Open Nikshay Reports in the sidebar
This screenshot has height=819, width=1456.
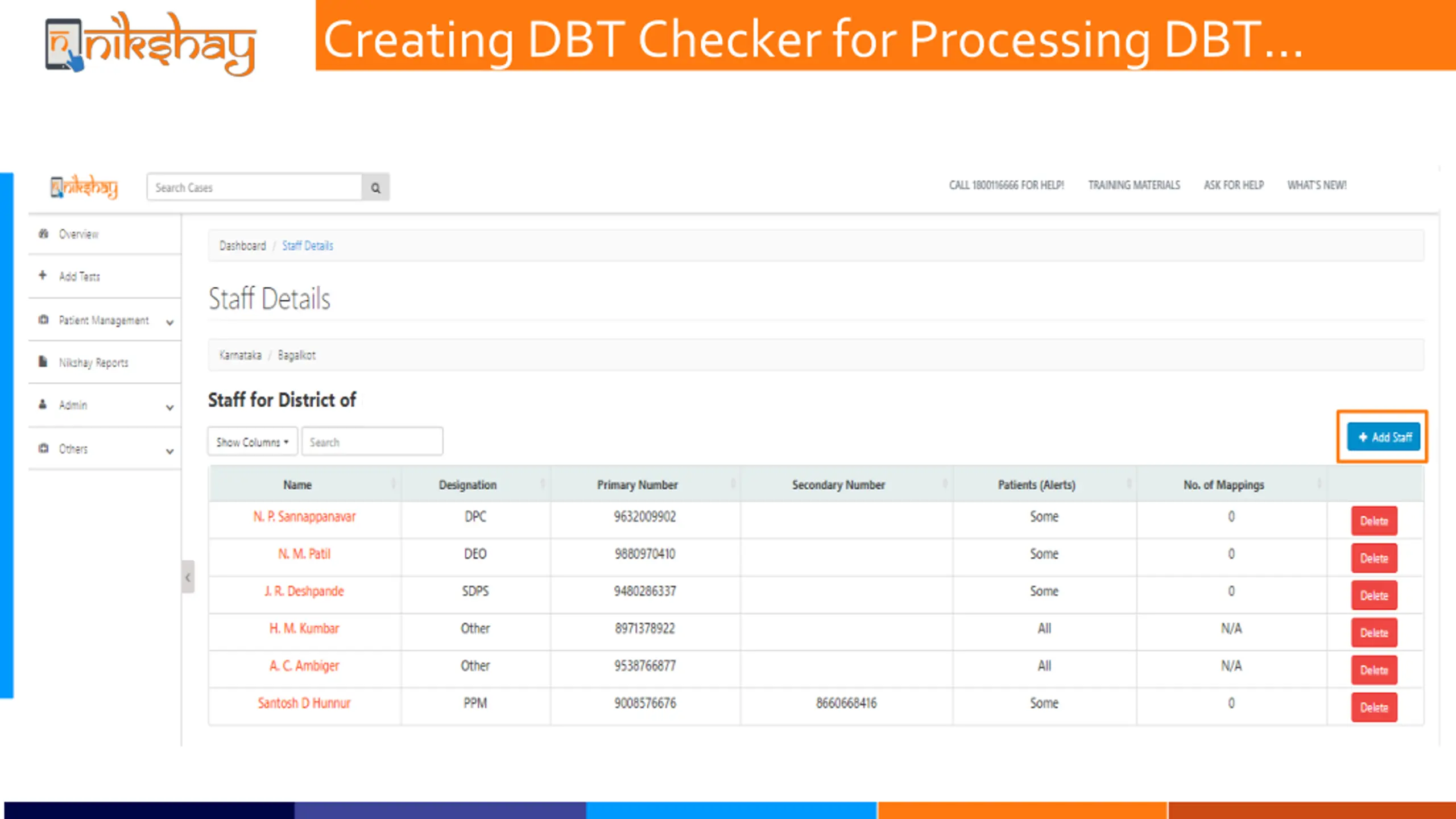point(105,362)
